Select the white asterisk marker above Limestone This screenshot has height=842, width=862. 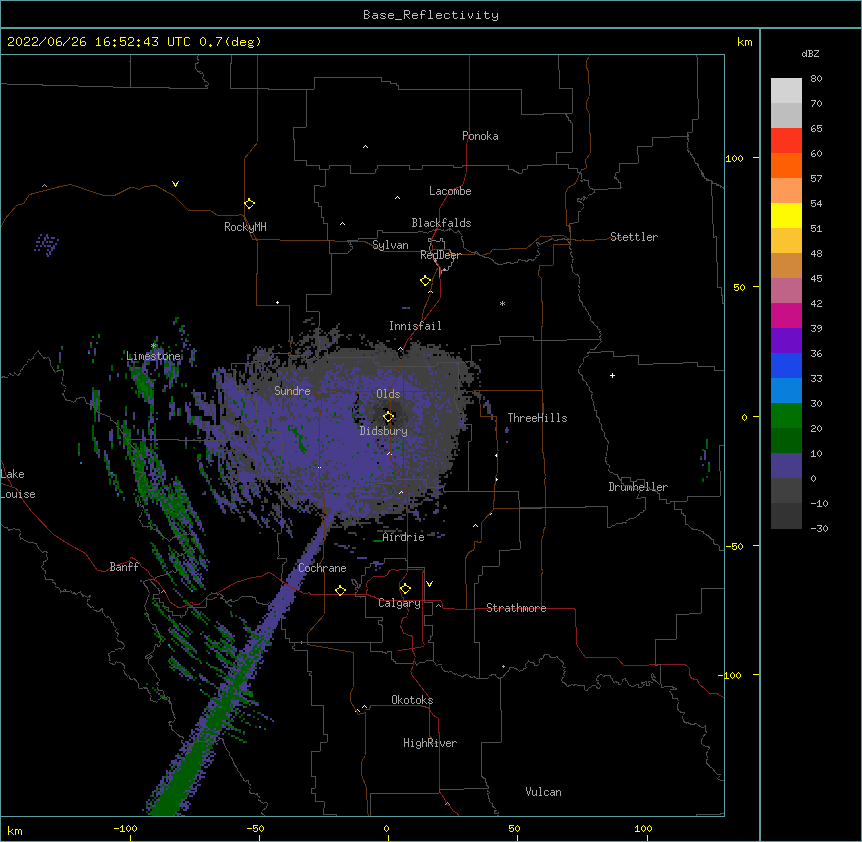[154, 346]
